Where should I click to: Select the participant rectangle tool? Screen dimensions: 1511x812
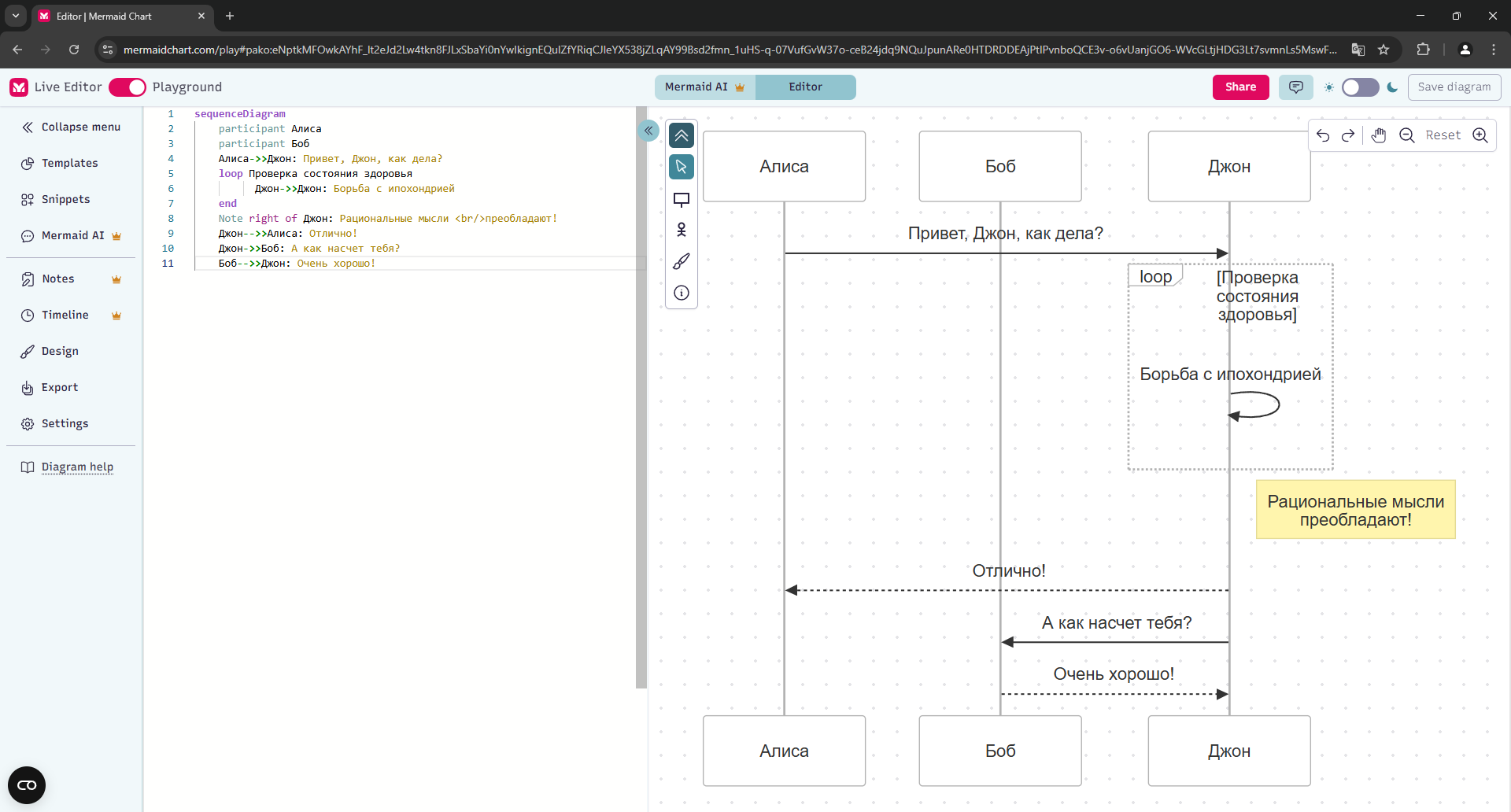tap(682, 199)
